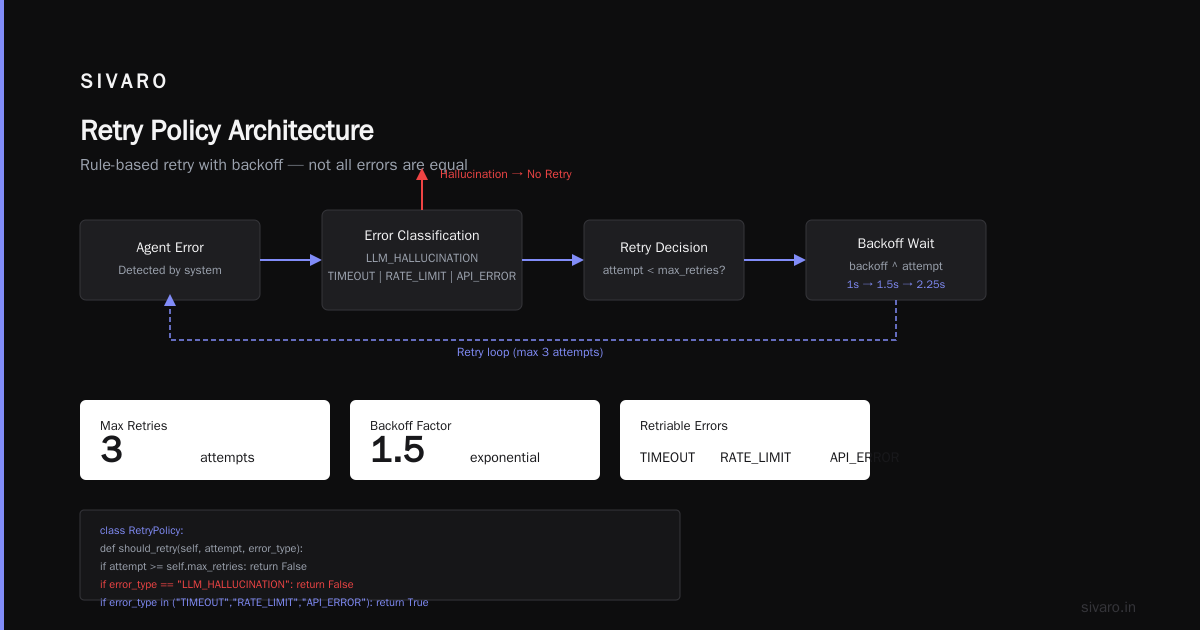Open the Error Classification box
The width and height of the screenshot is (1200, 630).
pos(422,260)
